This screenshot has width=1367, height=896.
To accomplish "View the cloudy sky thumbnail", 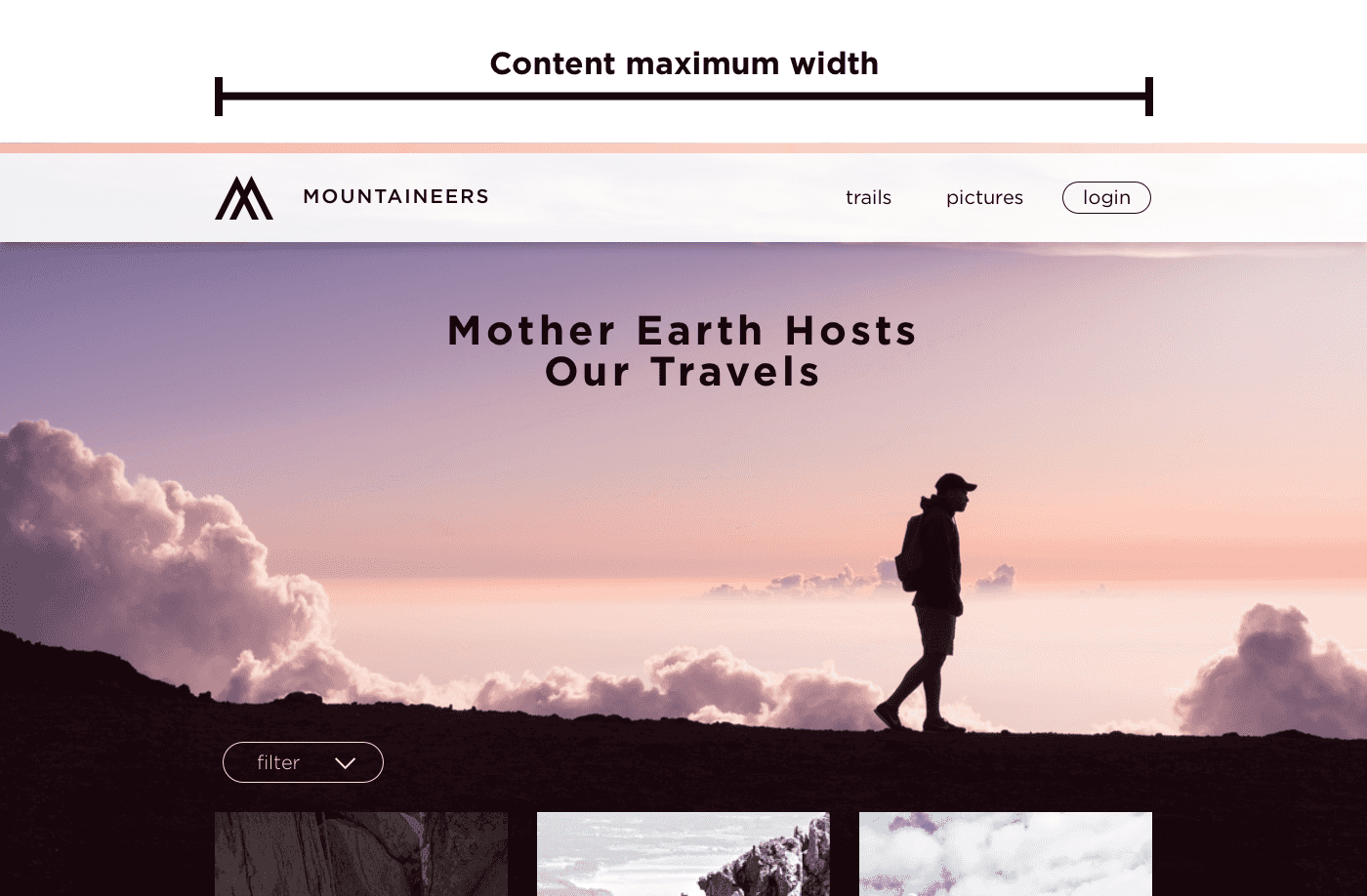I will tap(1006, 854).
